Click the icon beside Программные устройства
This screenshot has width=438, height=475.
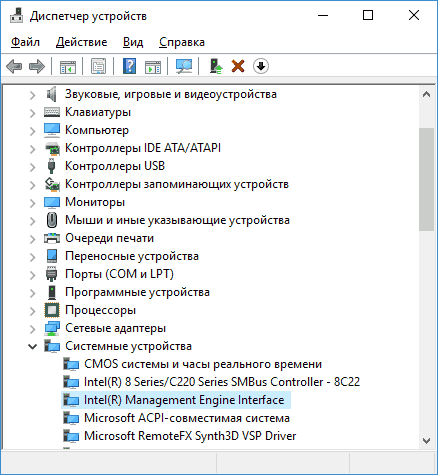[x=52, y=292]
